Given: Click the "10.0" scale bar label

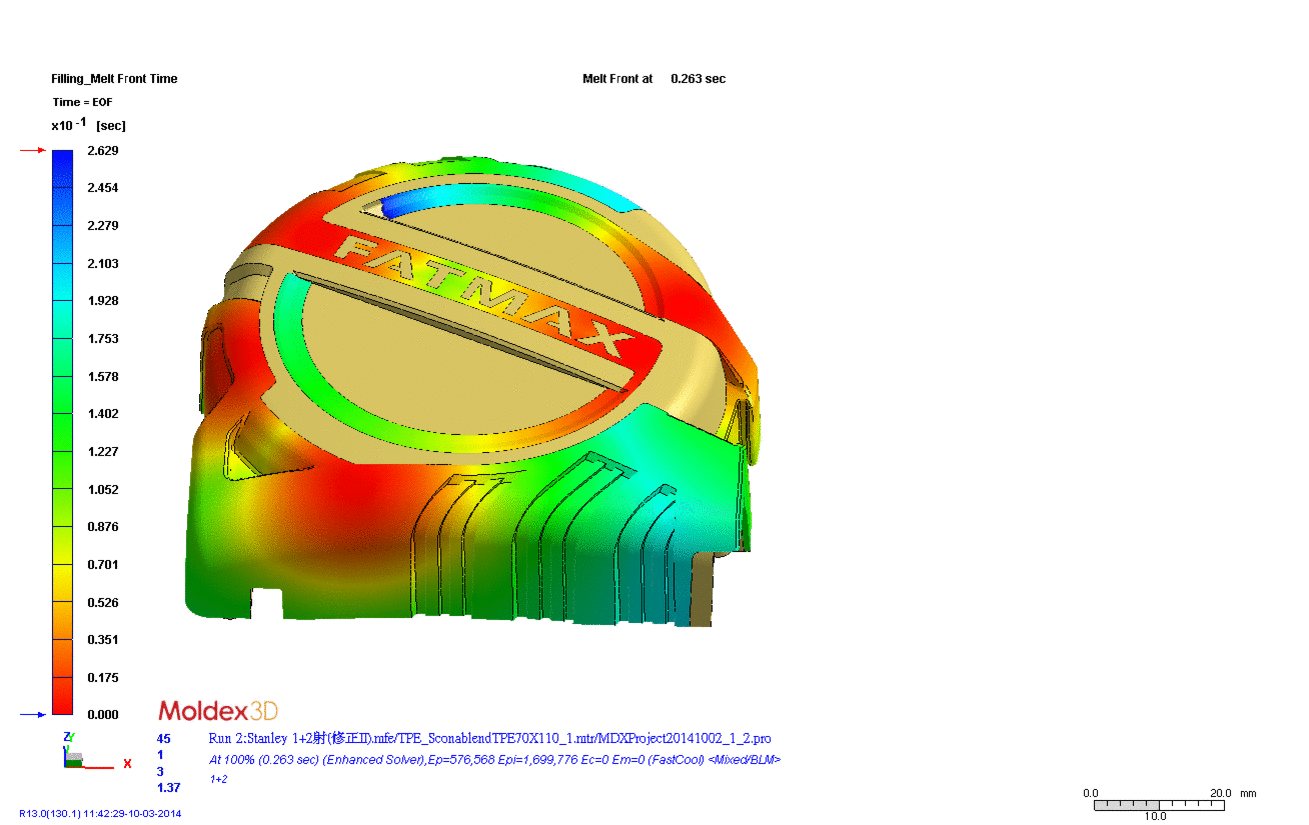Looking at the screenshot, I should pyautogui.click(x=1155, y=817).
